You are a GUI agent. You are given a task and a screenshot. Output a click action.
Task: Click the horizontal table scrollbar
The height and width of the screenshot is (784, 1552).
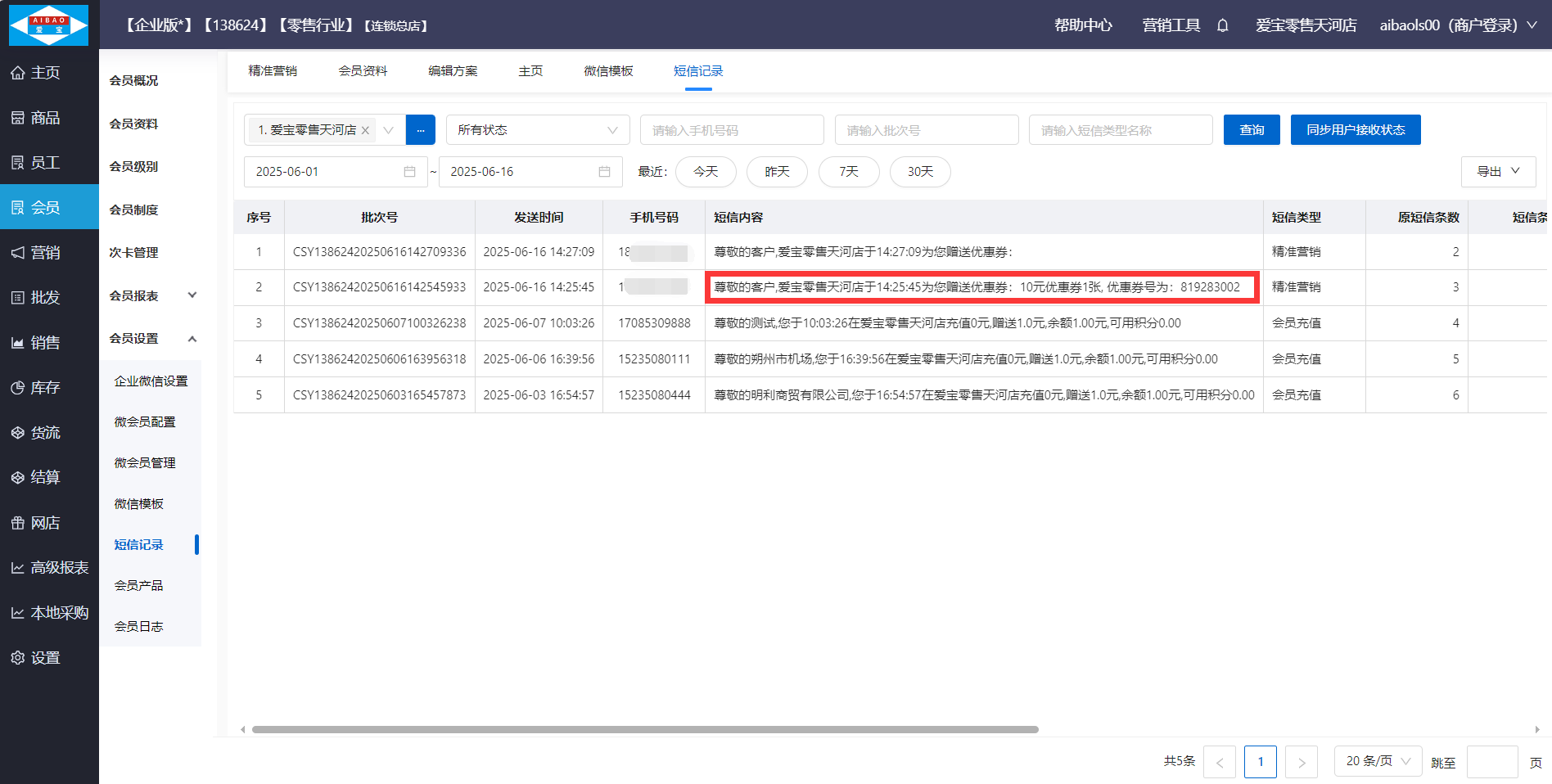(x=645, y=729)
